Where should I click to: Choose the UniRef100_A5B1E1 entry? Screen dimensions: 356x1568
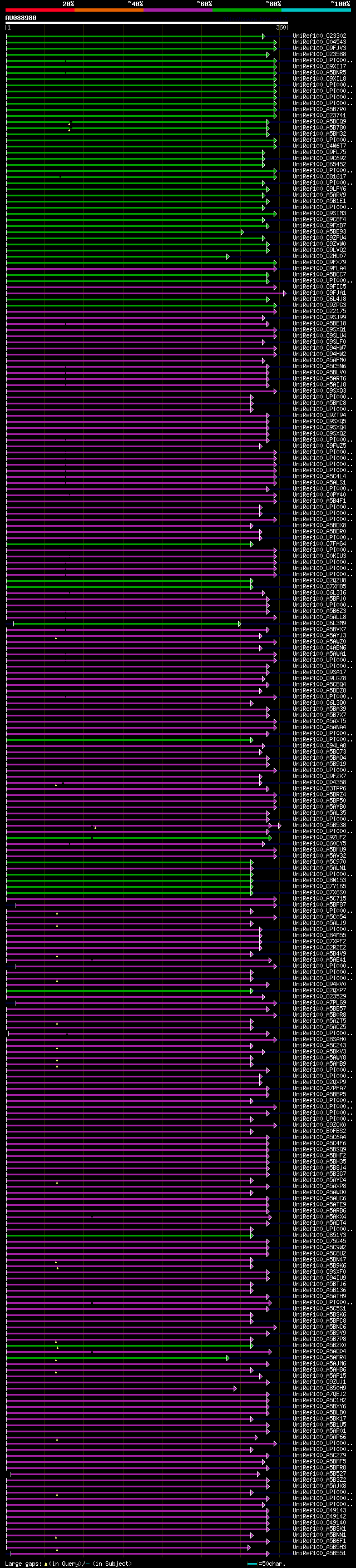pos(319,201)
